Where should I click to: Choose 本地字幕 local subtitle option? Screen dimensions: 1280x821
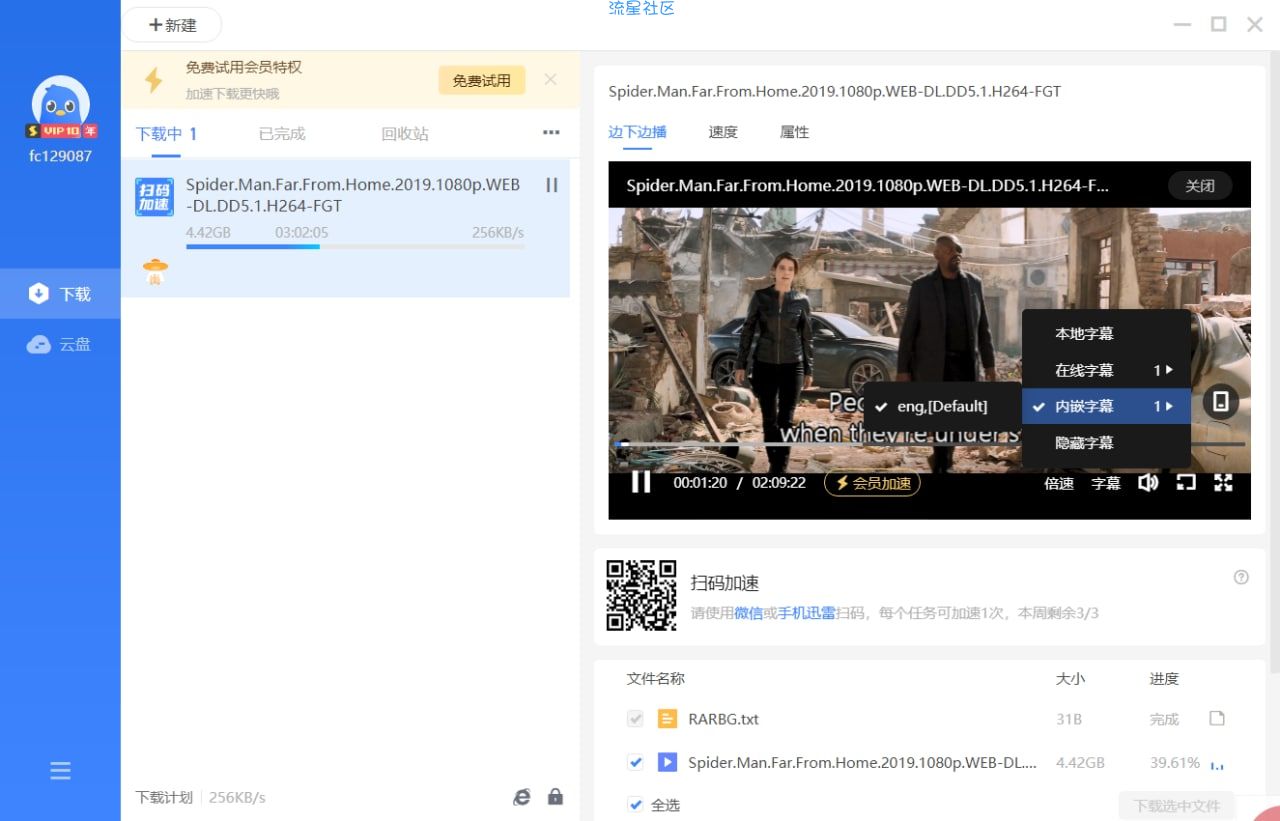pos(1106,334)
